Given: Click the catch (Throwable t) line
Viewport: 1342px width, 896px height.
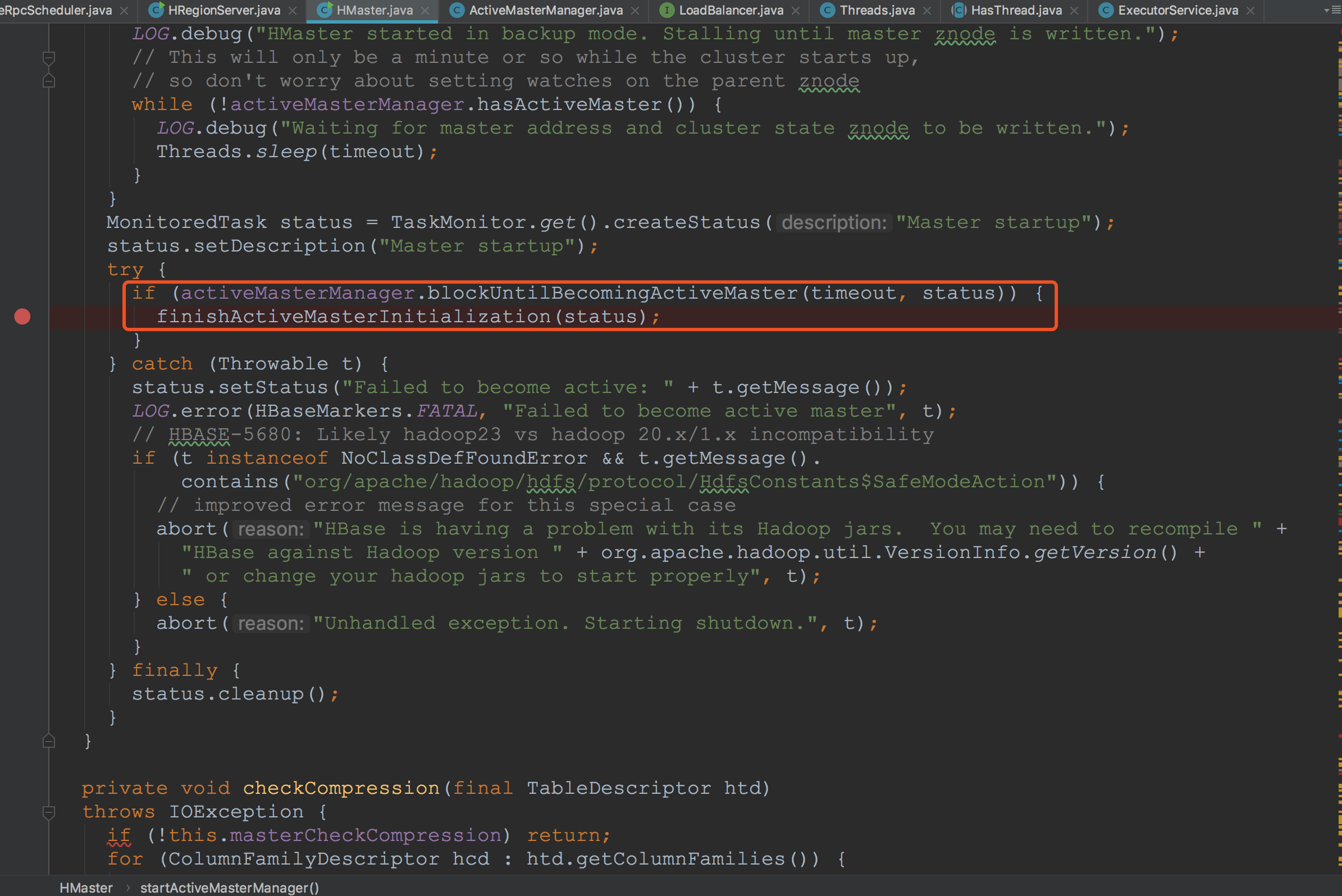Looking at the screenshot, I should (x=249, y=364).
